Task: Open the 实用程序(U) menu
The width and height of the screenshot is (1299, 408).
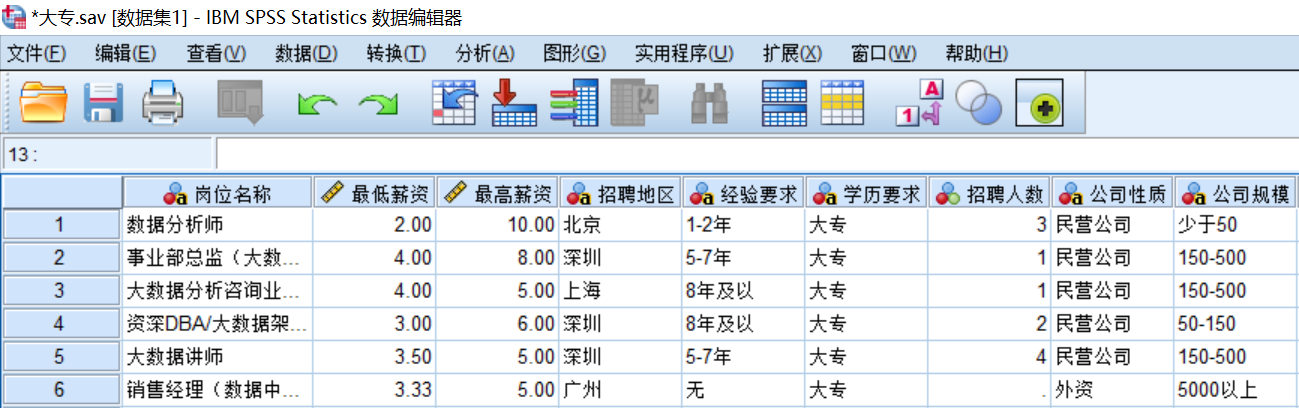Action: pyautogui.click(x=684, y=53)
